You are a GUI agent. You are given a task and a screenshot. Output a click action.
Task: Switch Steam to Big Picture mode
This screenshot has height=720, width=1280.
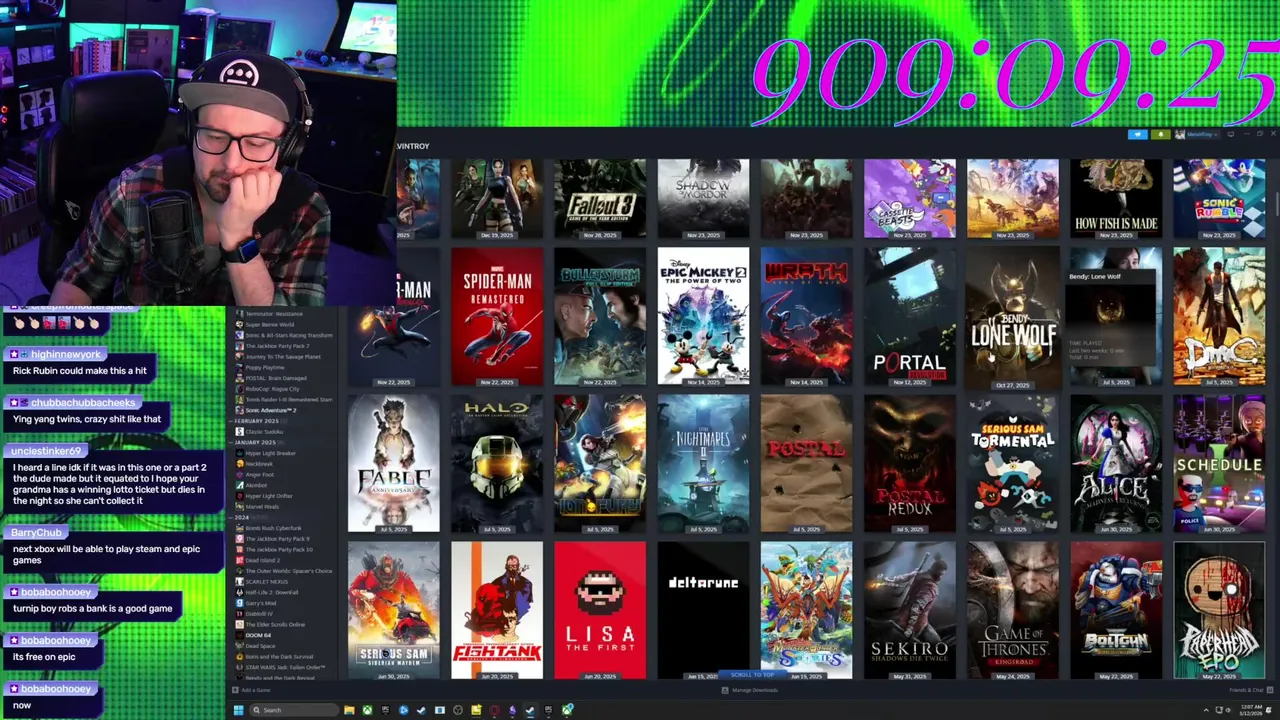pyautogui.click(x=1231, y=134)
